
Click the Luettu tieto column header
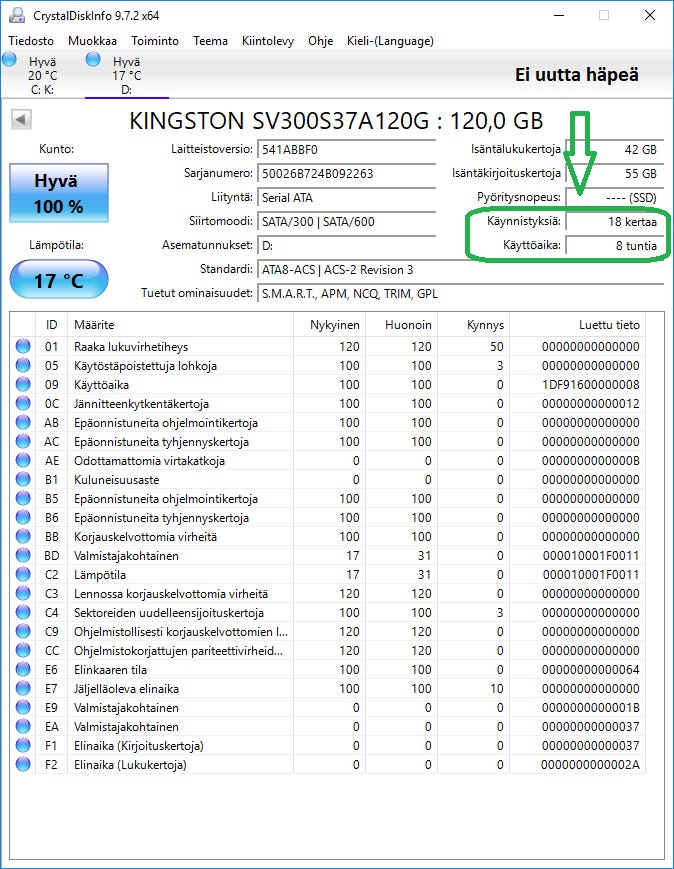pos(578,325)
